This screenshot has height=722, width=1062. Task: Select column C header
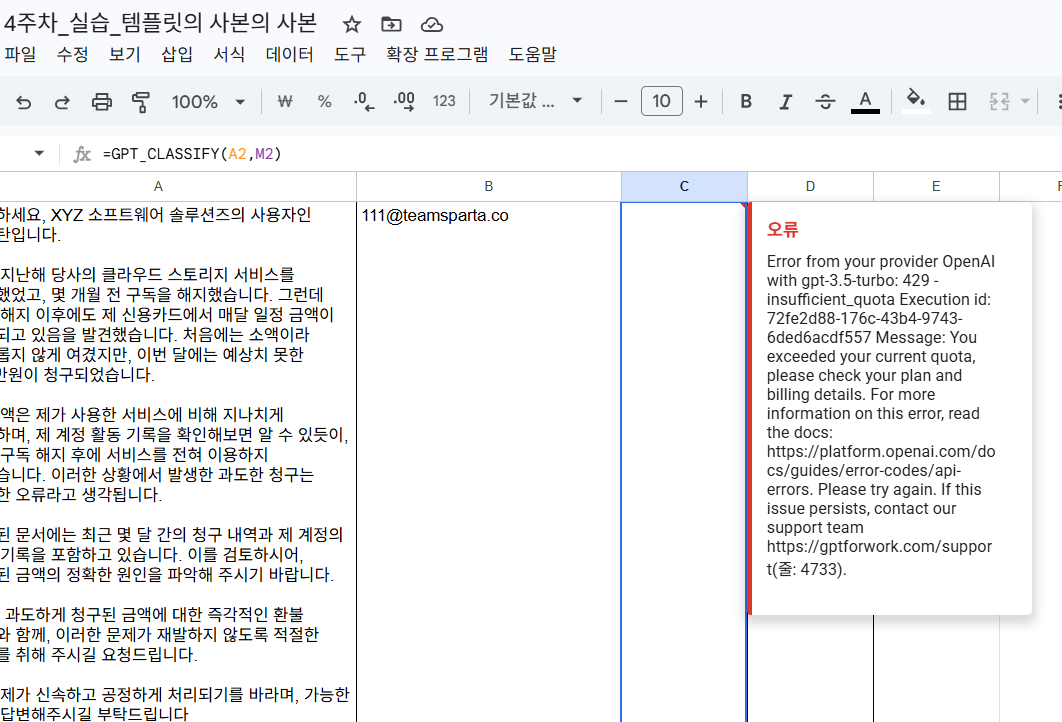click(x=684, y=186)
